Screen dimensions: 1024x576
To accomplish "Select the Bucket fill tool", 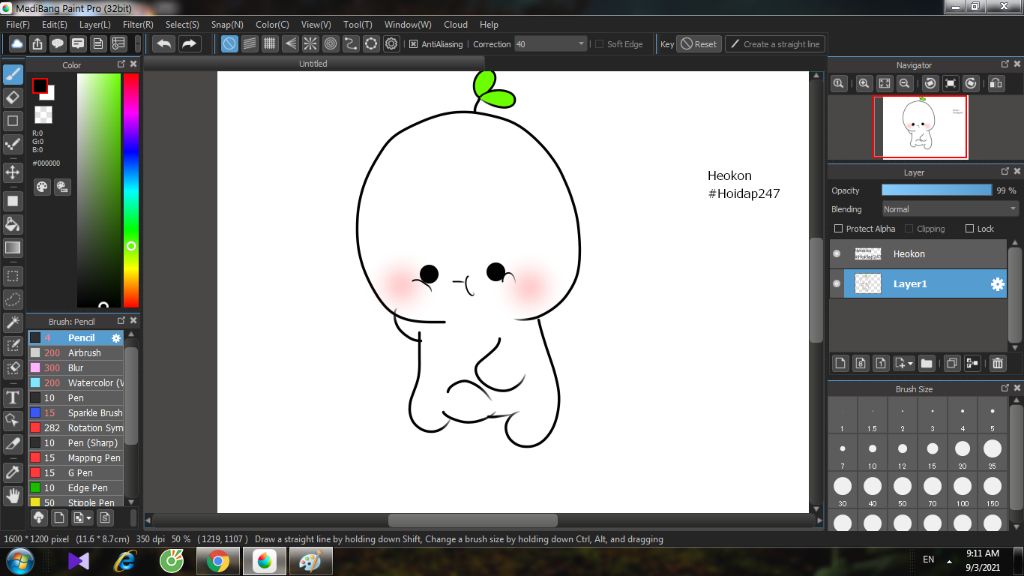I will click(13, 224).
